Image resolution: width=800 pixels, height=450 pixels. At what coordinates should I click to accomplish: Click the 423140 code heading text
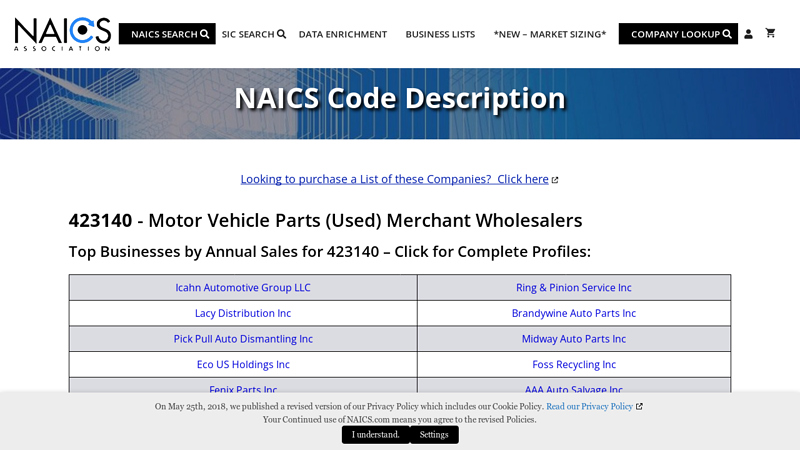(101, 220)
